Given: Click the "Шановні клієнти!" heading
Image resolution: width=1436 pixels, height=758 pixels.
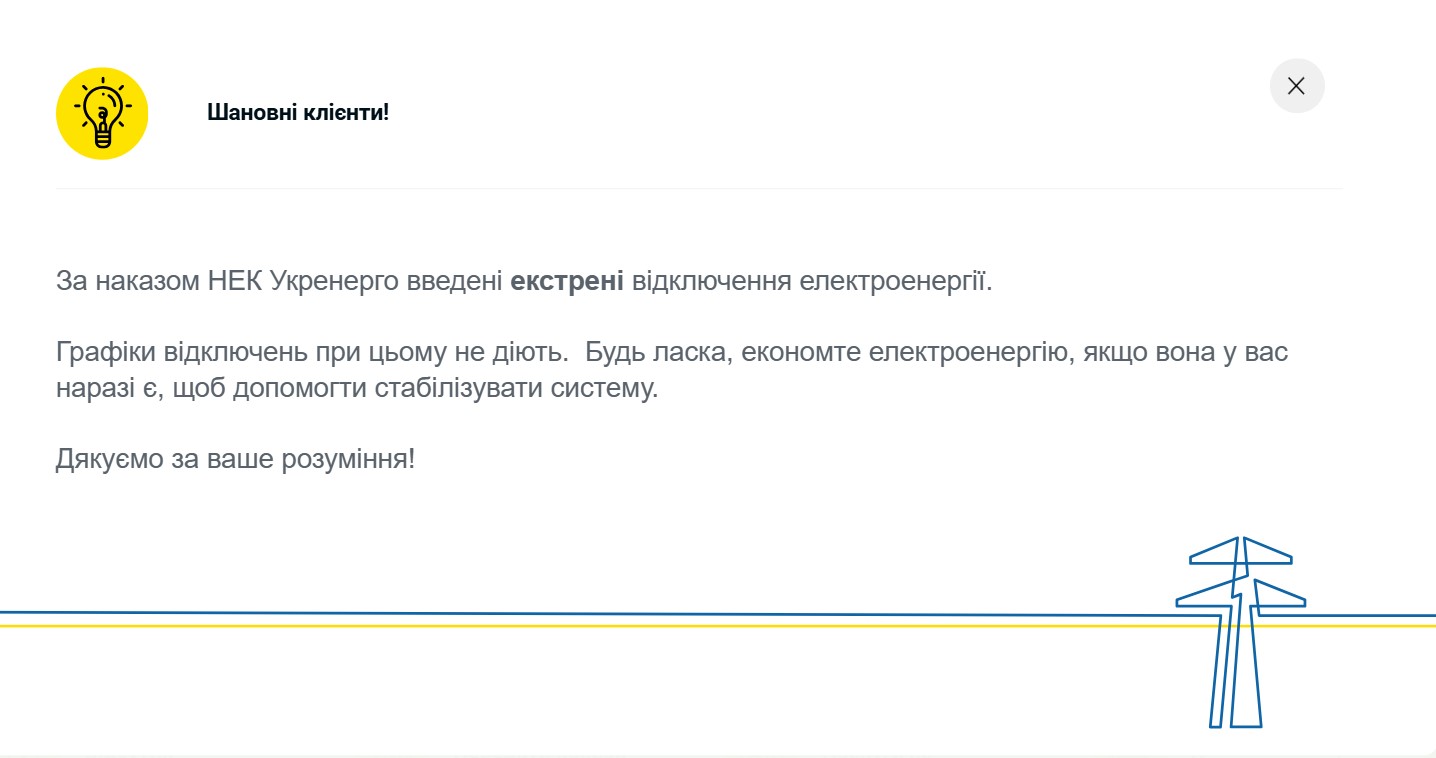Looking at the screenshot, I should coord(298,112).
